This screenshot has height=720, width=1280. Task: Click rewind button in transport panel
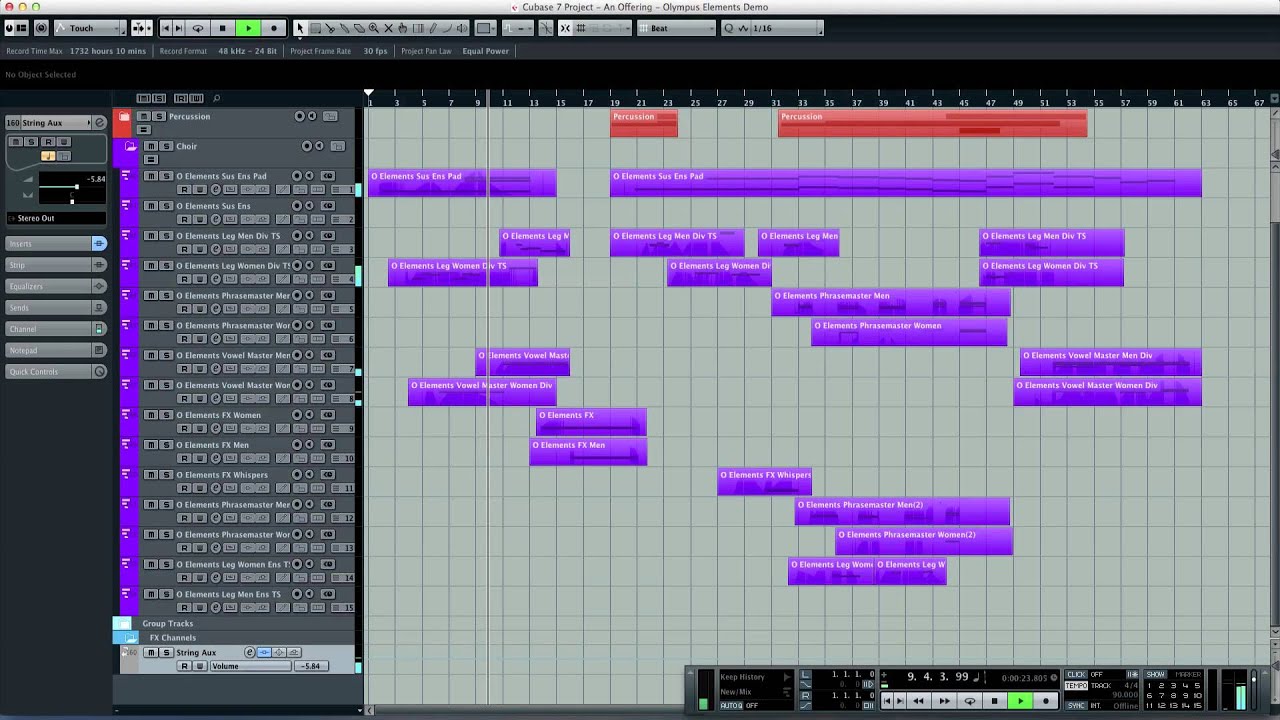918,701
